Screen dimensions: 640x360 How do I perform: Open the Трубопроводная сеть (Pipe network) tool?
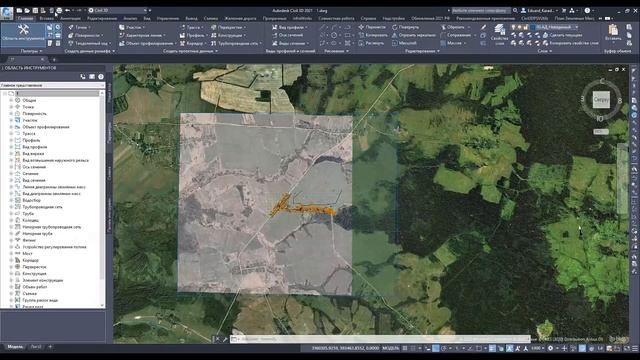tap(236, 43)
